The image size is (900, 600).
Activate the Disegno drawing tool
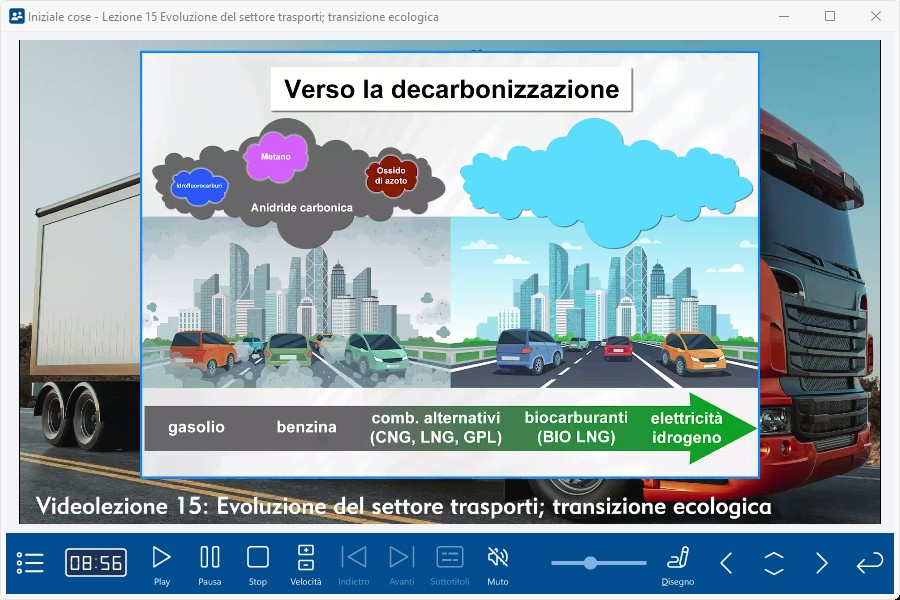coord(678,563)
